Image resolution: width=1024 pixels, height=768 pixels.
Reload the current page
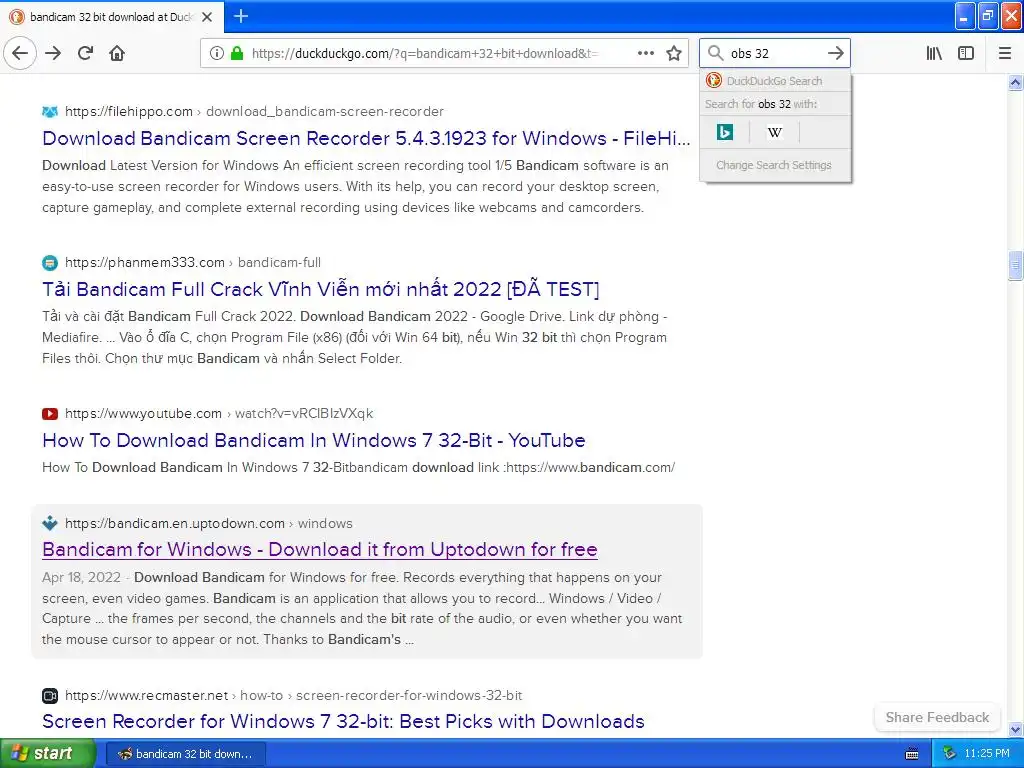pos(85,53)
